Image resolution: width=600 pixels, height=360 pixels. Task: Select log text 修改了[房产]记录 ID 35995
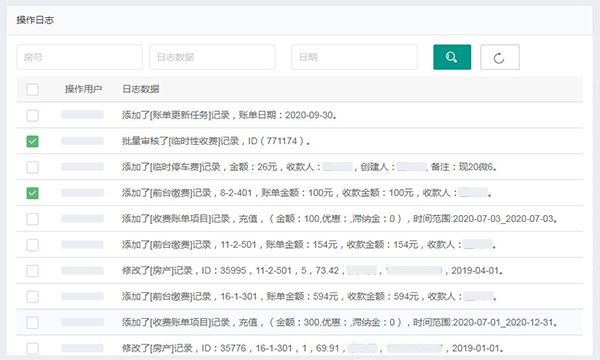pos(312,271)
